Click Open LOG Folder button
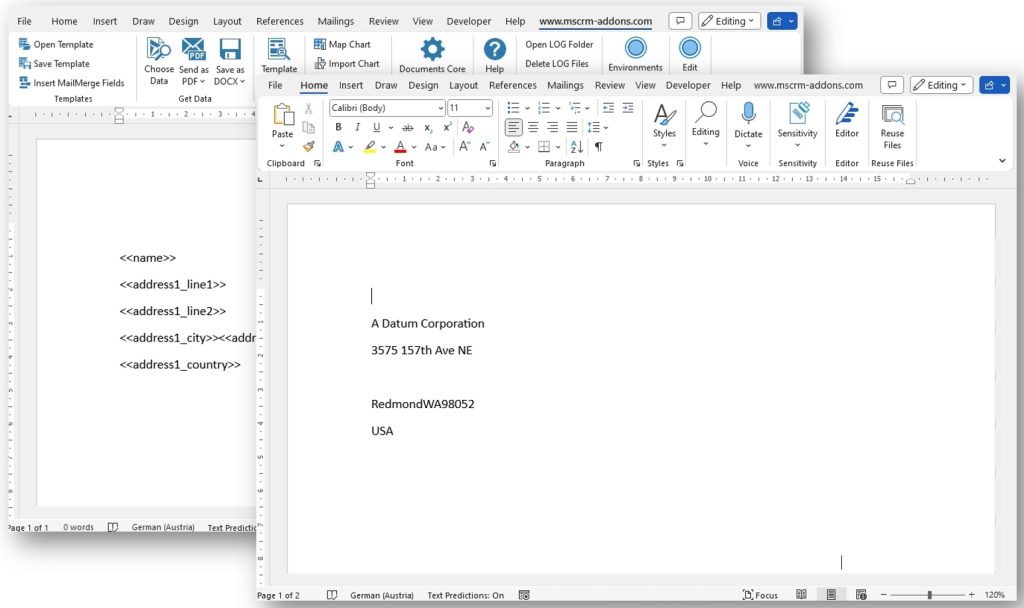The width and height of the screenshot is (1024, 608). click(559, 44)
